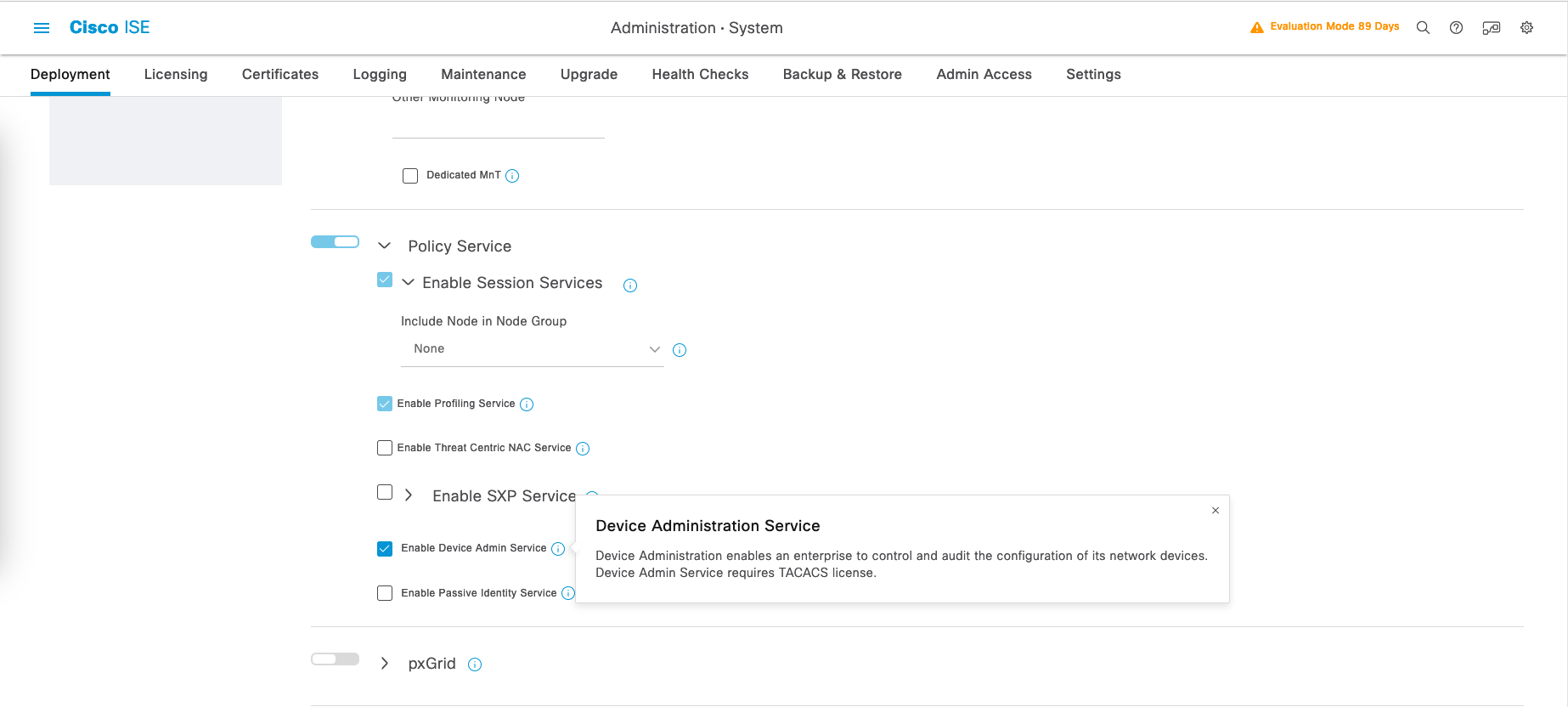Click info icon beside Enable Profiling Service

coord(527,404)
